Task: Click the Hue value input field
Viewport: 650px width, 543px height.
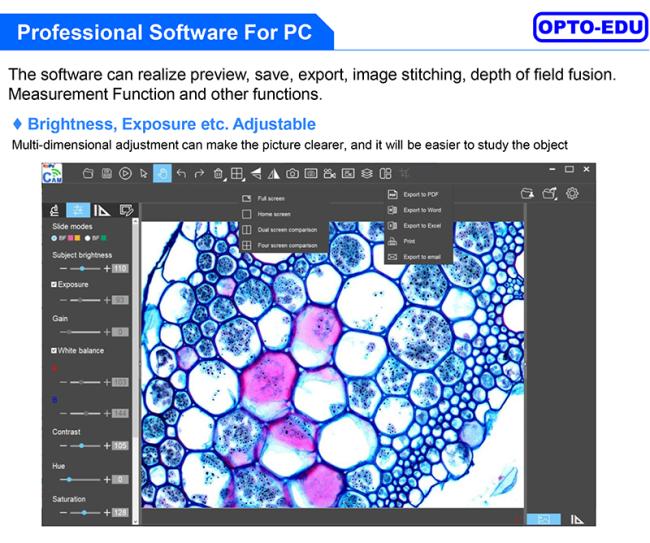Action: click(121, 479)
